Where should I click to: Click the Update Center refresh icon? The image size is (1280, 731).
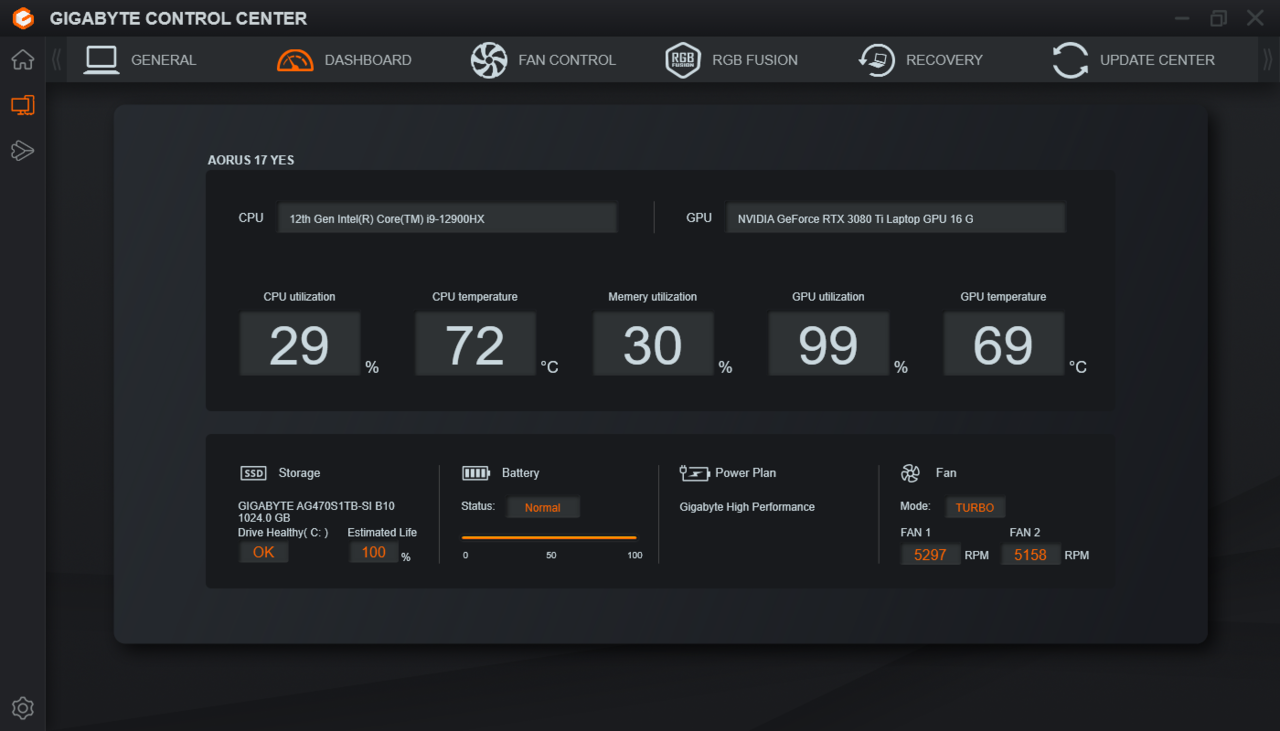1070,60
